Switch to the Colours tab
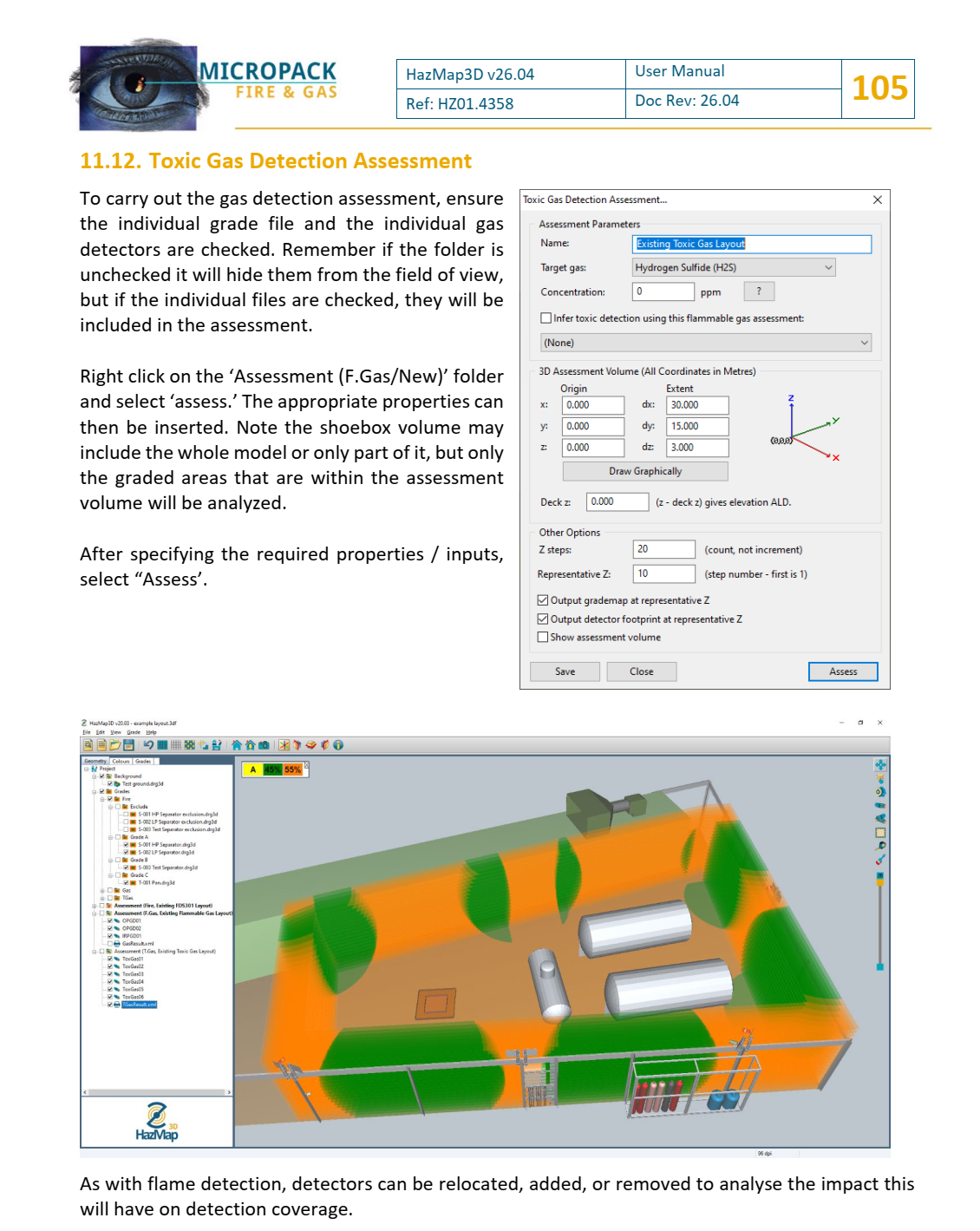This screenshot has width=980, height=1231. 121,761
